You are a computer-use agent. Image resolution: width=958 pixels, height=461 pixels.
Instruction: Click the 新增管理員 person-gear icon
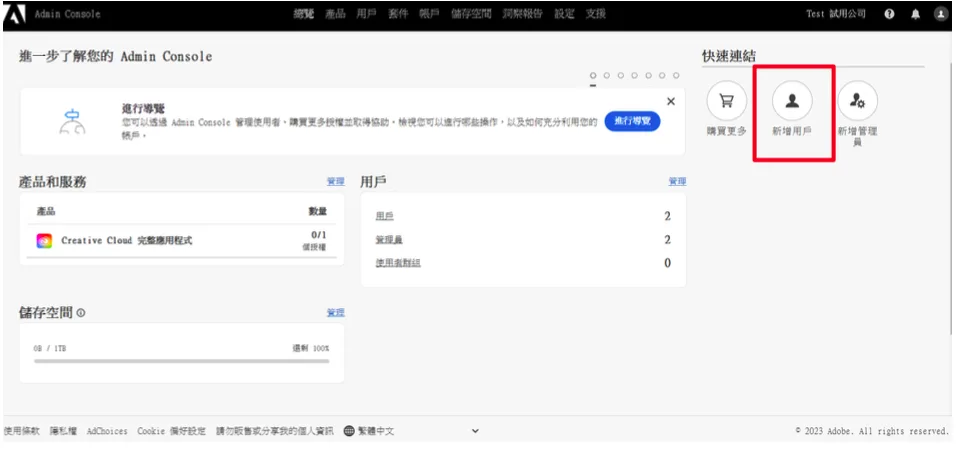[857, 101]
